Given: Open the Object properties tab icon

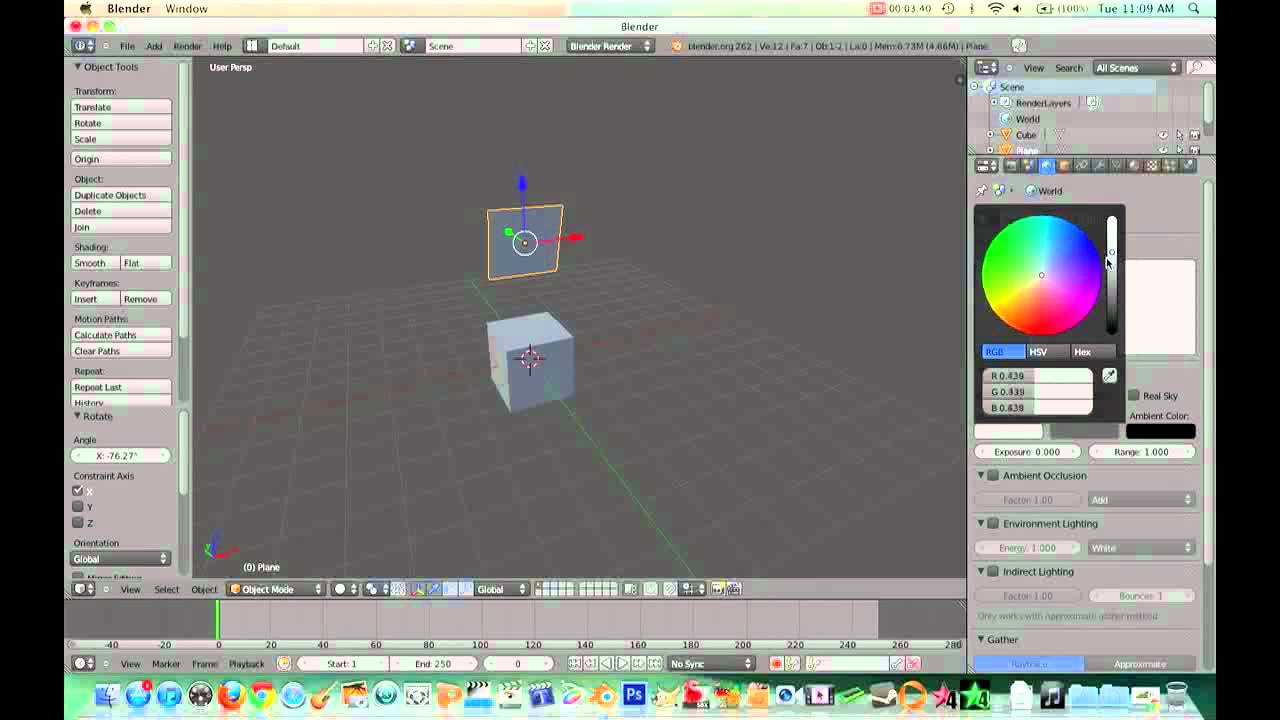Looking at the screenshot, I should click(1064, 166).
